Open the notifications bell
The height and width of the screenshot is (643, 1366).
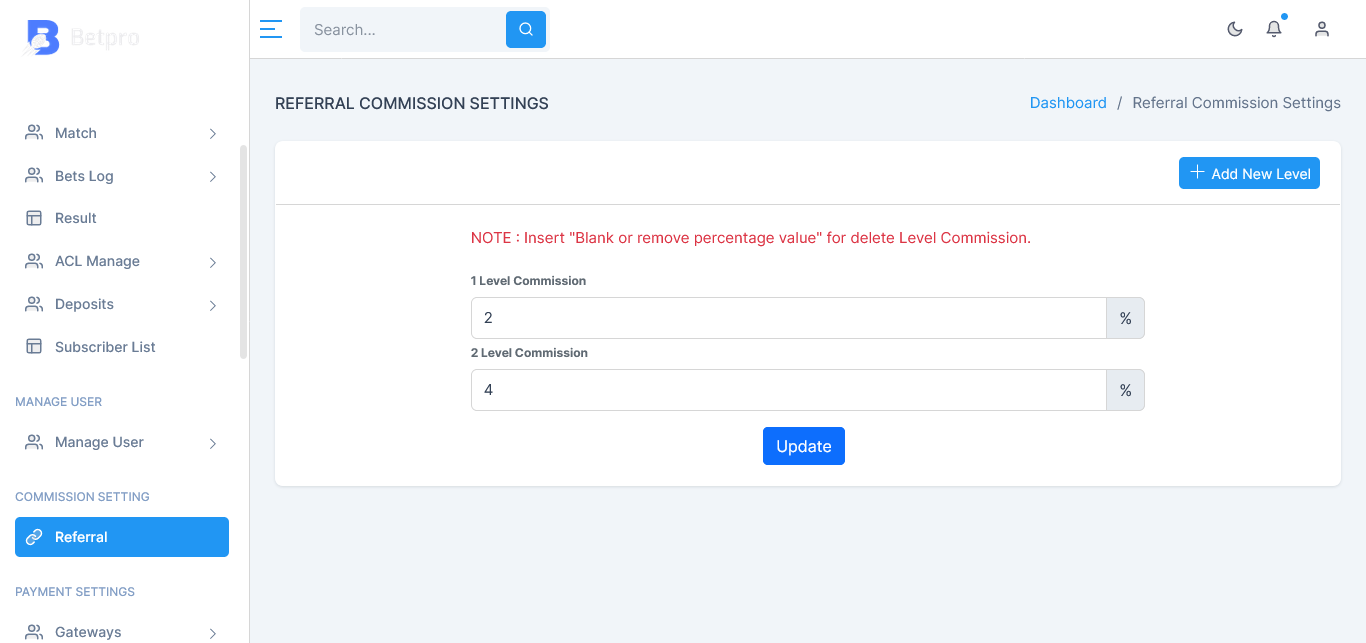coord(1274,29)
